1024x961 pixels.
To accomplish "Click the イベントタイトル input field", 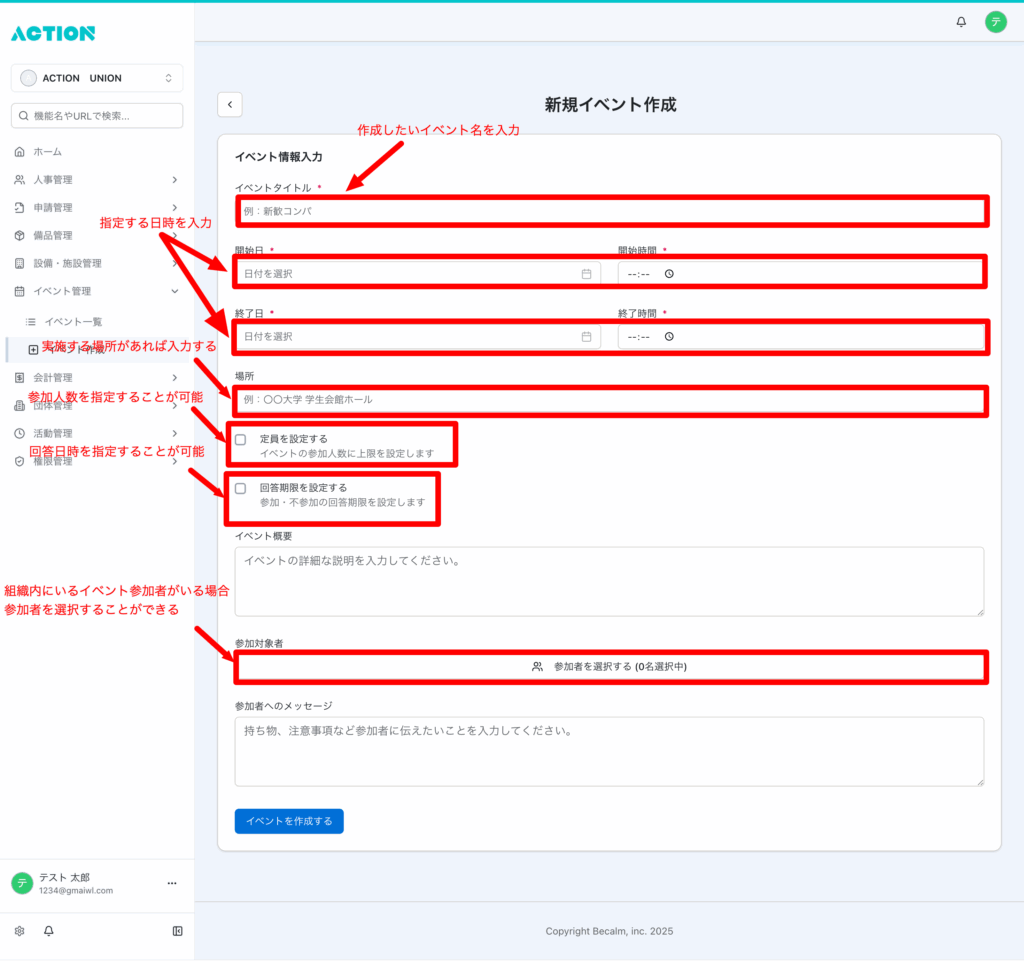I will [x=610, y=211].
